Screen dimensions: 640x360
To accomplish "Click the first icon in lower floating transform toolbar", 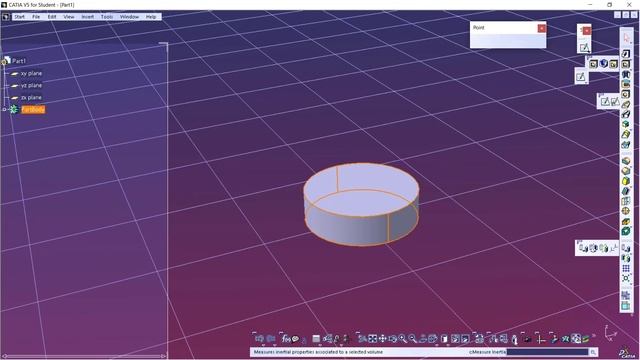I will point(583,248).
